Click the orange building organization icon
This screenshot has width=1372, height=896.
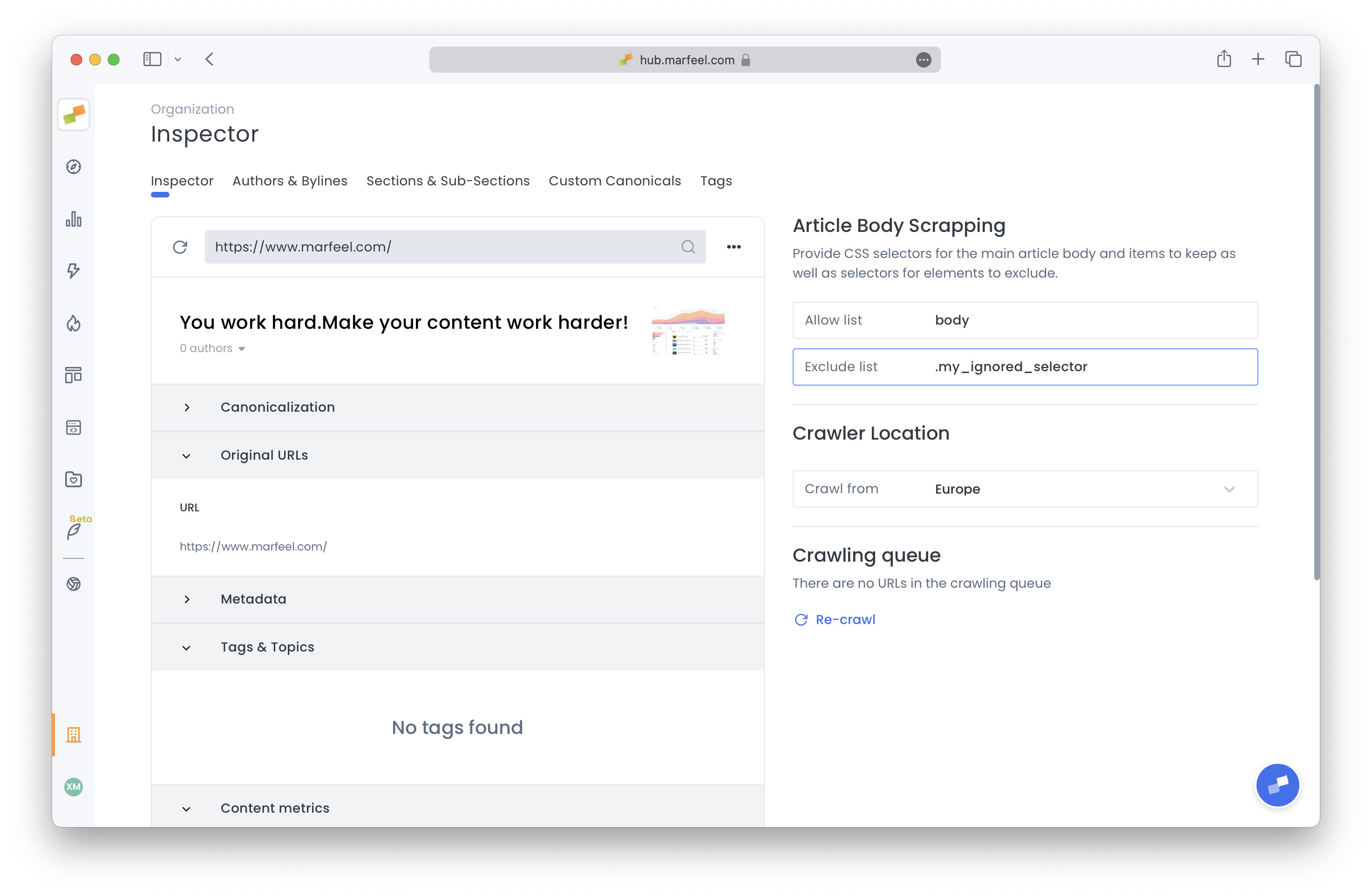point(73,735)
